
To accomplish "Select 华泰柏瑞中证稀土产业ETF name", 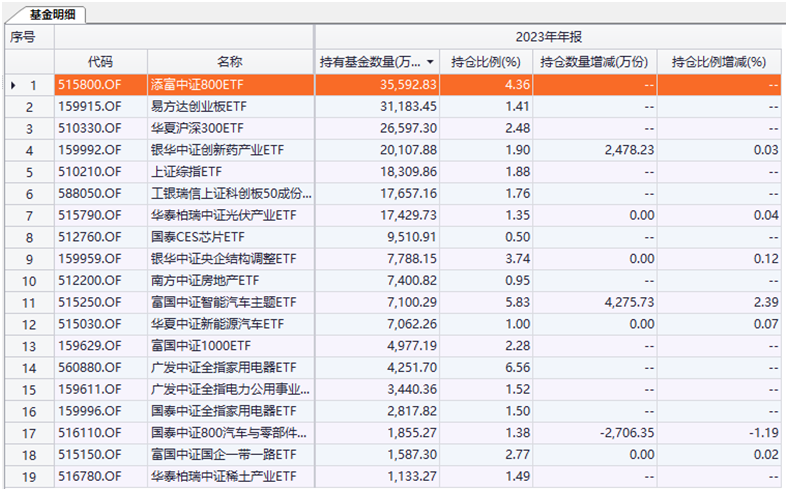I will coord(224,476).
